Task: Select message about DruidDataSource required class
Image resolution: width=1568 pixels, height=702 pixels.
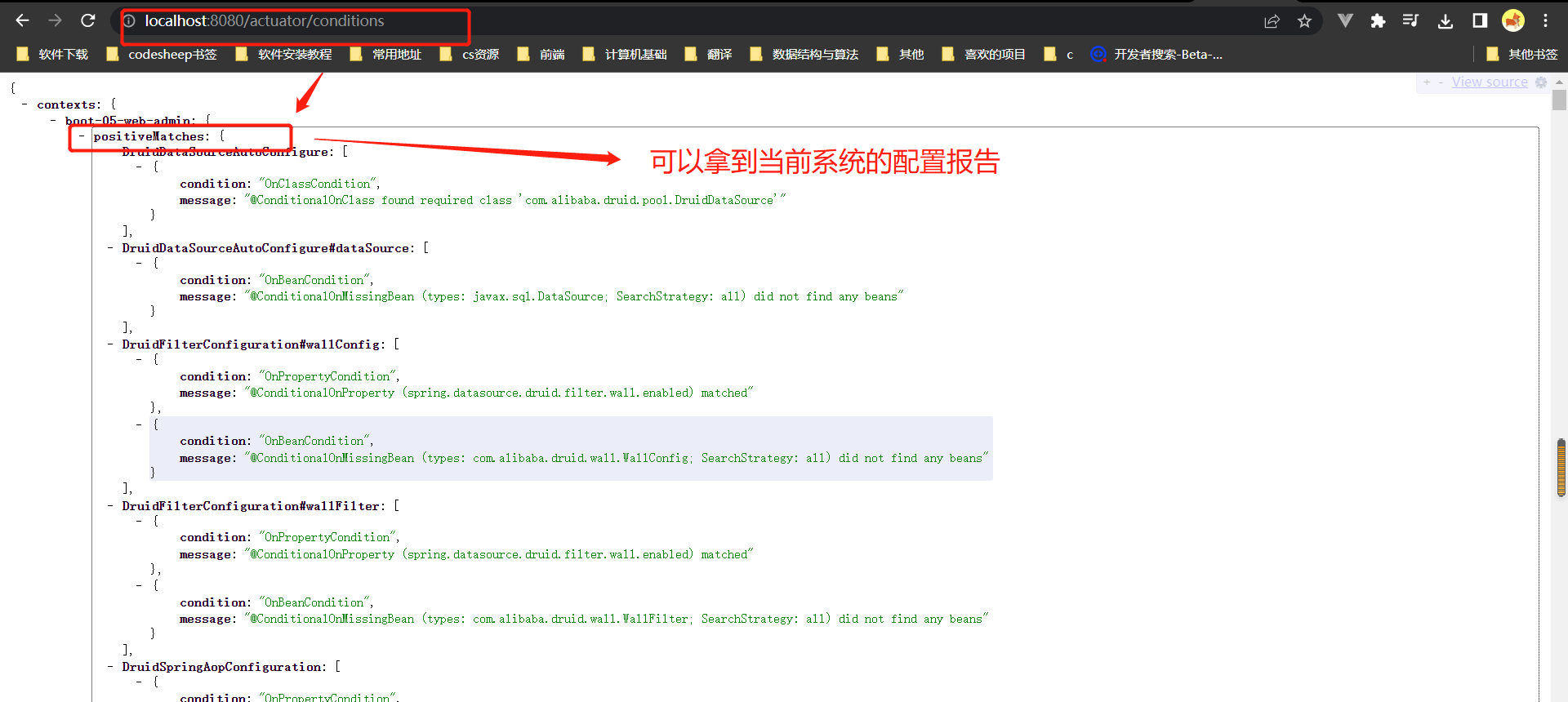Action: [x=515, y=200]
